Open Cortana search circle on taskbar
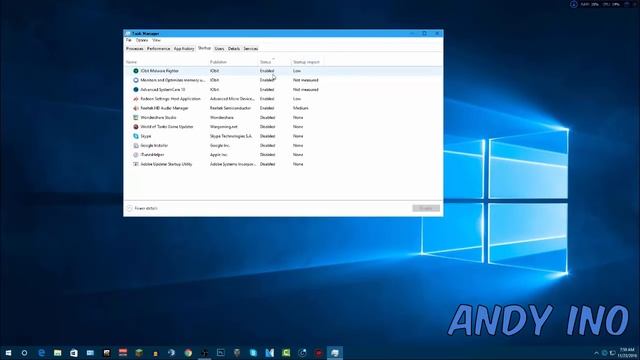The height and width of the screenshot is (360, 640). 24,353
